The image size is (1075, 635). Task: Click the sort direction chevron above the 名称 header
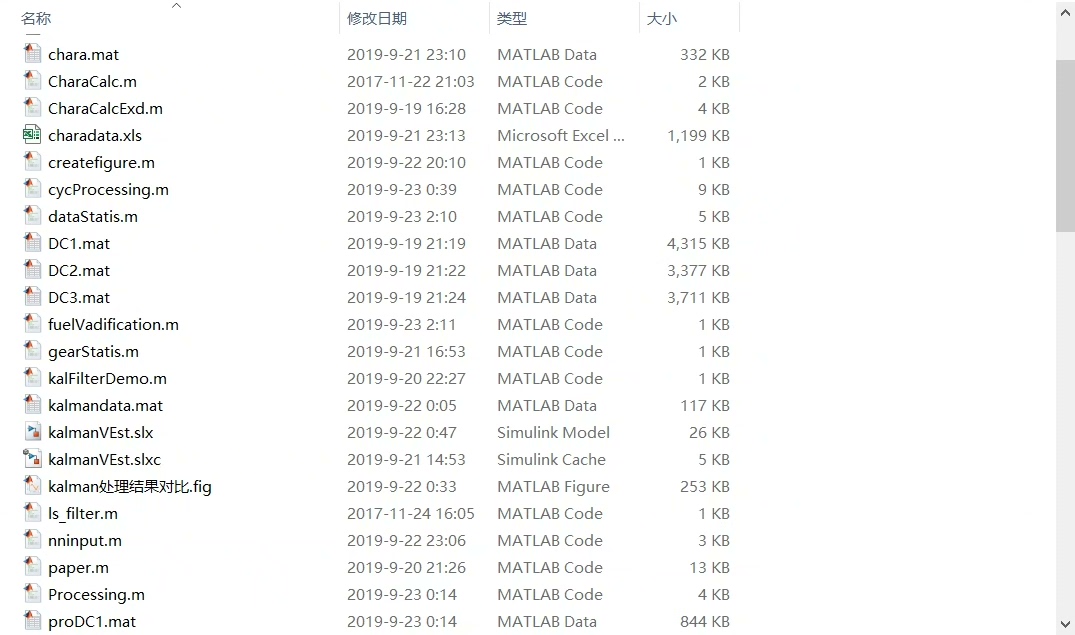pos(176,6)
